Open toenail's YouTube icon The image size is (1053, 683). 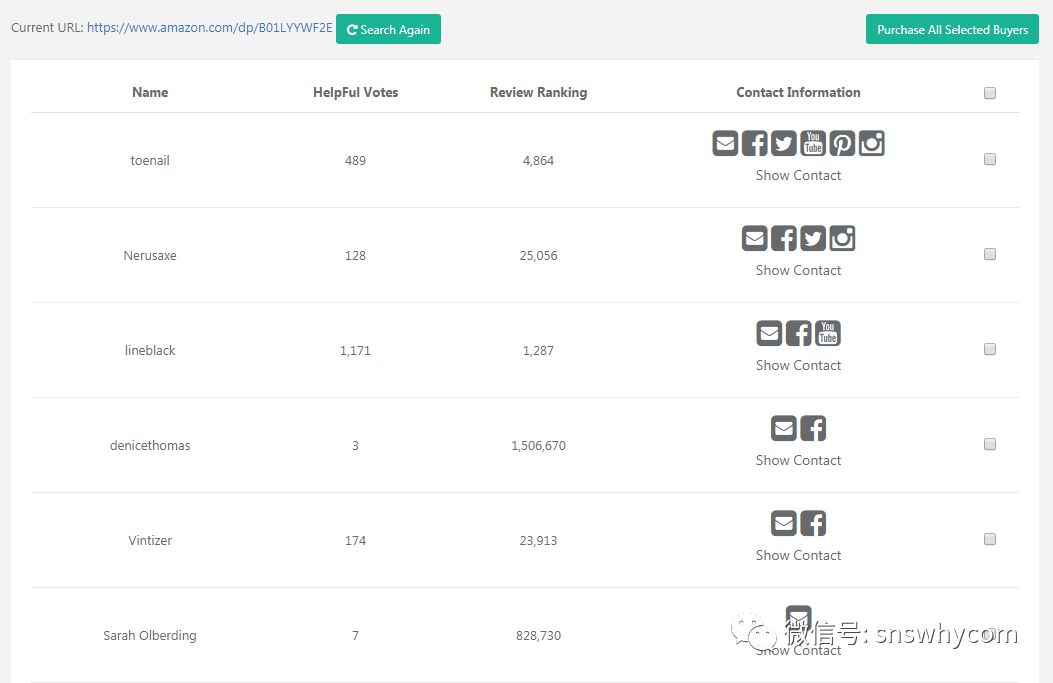click(813, 143)
